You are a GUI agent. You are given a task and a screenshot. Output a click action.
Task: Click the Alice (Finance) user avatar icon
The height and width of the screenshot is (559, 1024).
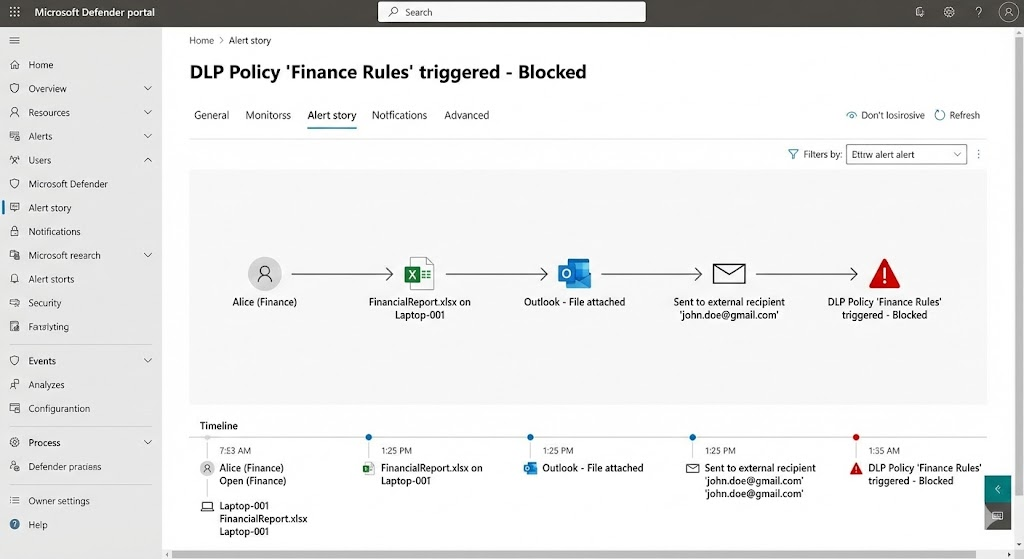(x=264, y=273)
